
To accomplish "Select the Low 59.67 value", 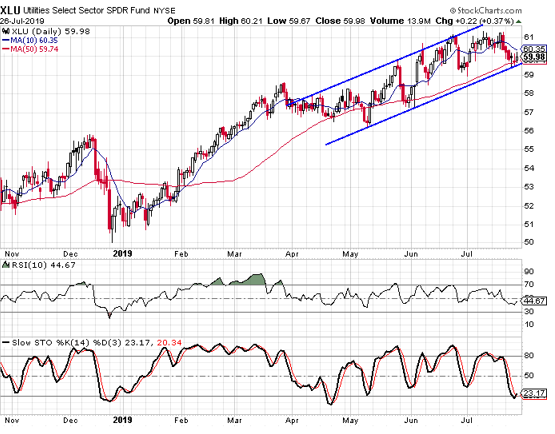I will tap(288, 21).
